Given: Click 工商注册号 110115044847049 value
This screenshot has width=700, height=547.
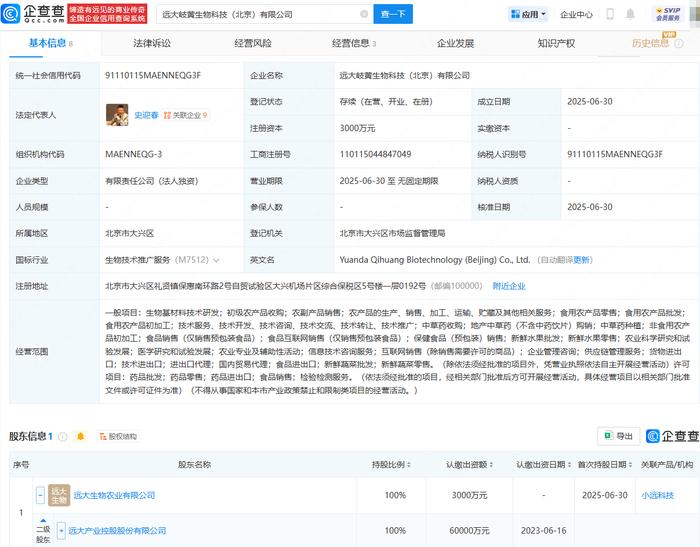Looking at the screenshot, I should point(375,154).
